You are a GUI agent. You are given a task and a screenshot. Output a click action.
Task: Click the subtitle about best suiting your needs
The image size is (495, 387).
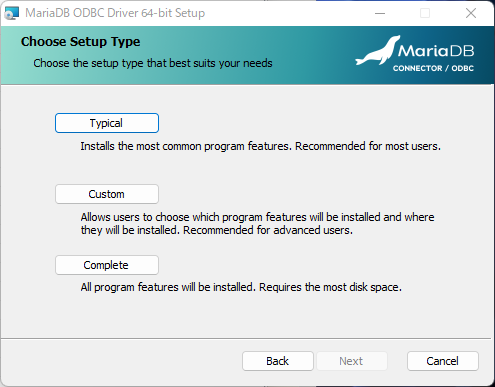pyautogui.click(x=153, y=63)
